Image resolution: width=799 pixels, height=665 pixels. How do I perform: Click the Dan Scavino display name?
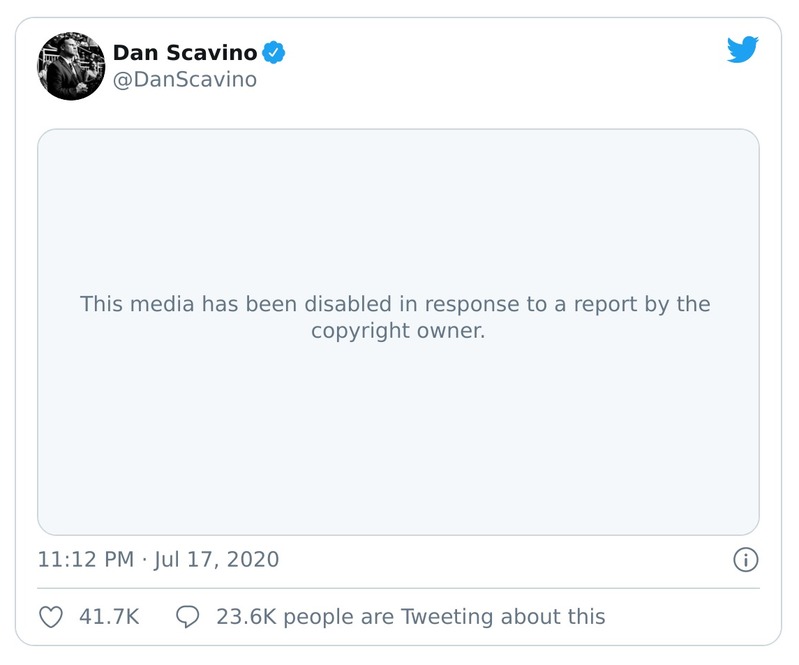[x=186, y=51]
